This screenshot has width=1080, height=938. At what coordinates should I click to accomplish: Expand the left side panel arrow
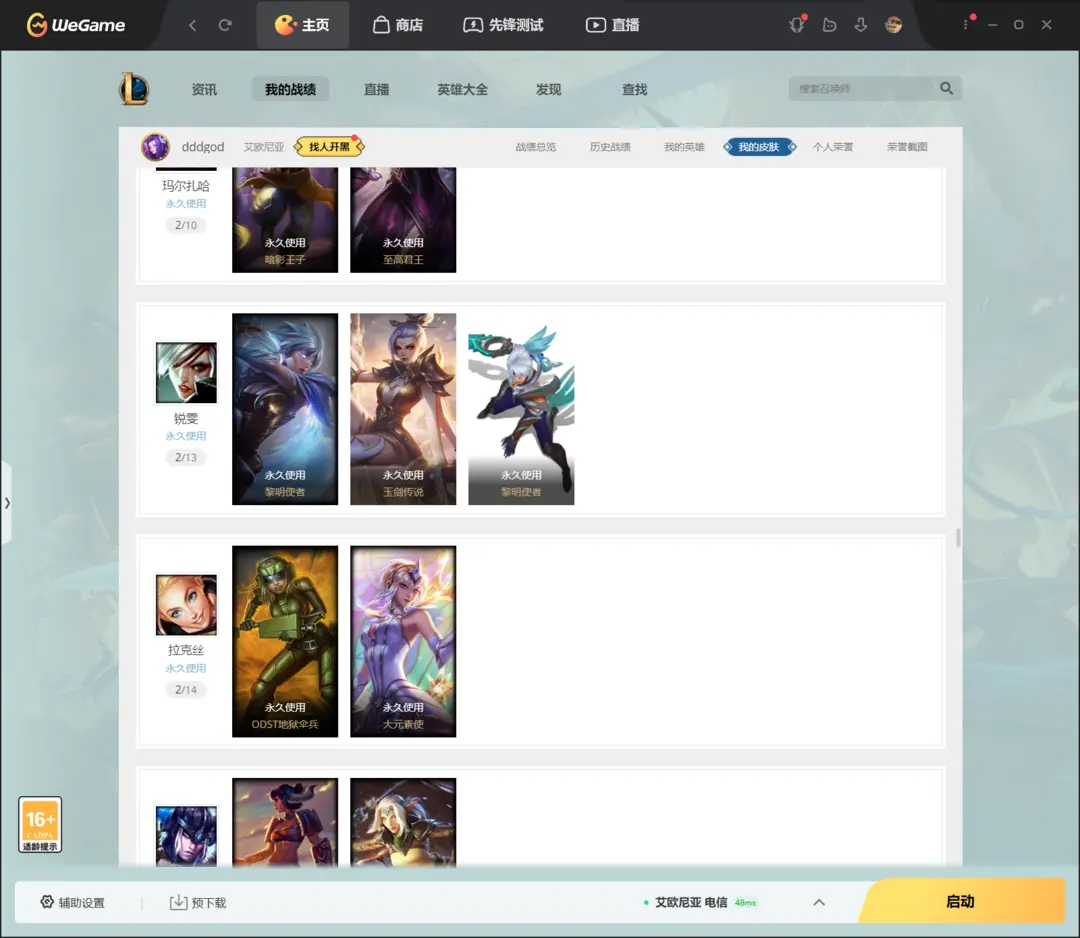pos(6,503)
